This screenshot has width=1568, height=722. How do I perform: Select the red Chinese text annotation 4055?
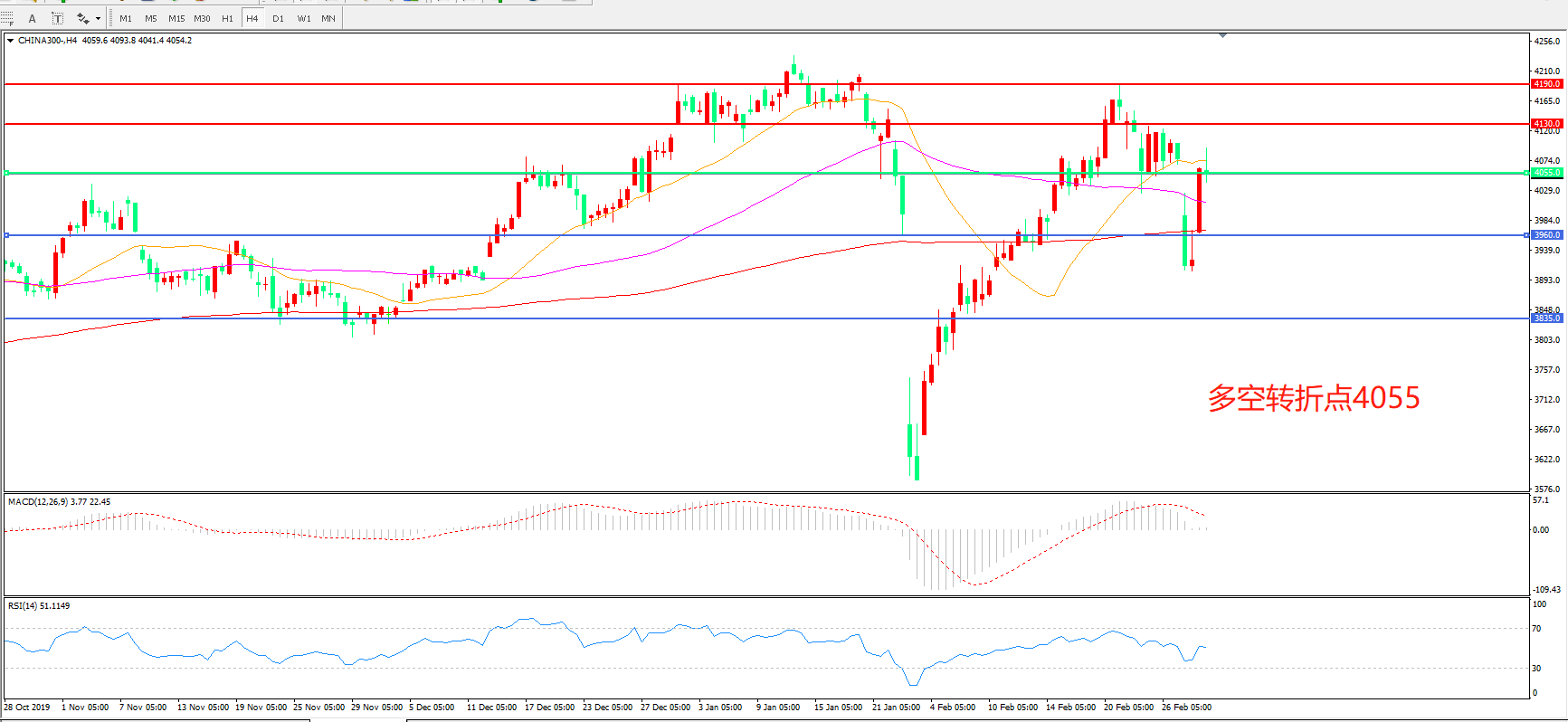[x=1313, y=398]
